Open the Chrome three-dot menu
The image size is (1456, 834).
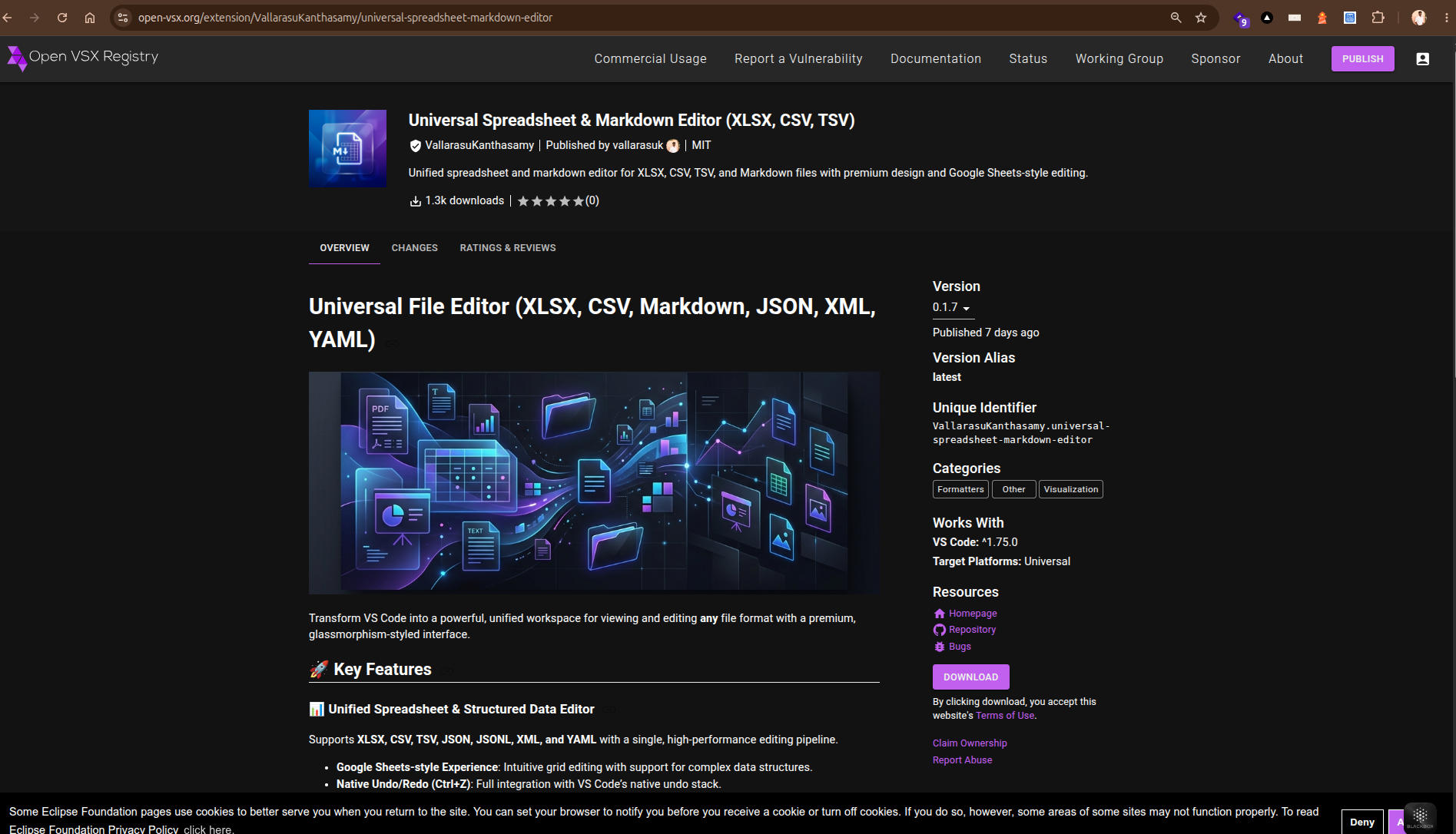pos(1447,18)
